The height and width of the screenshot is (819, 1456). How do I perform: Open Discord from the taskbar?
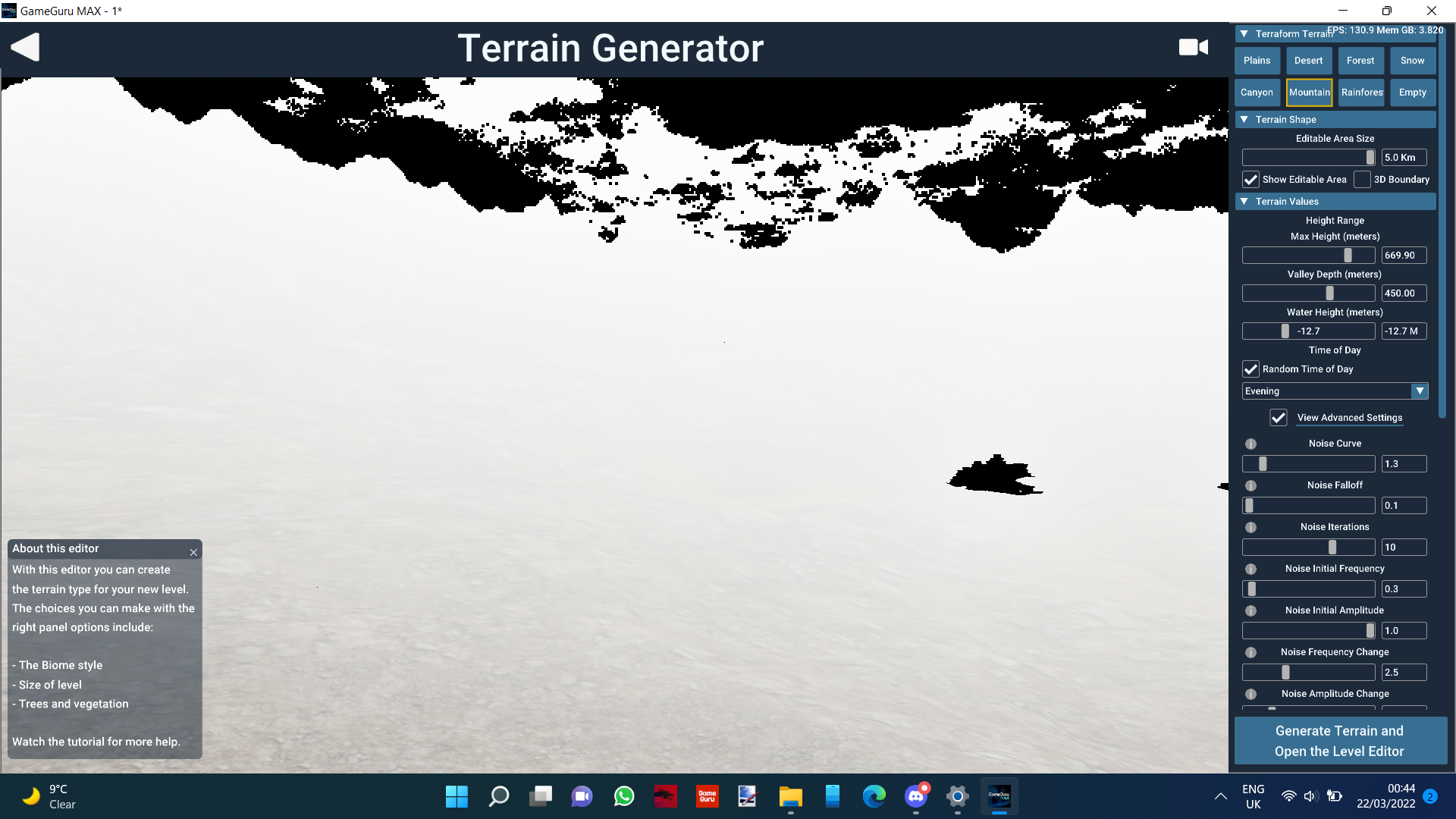pyautogui.click(x=915, y=797)
